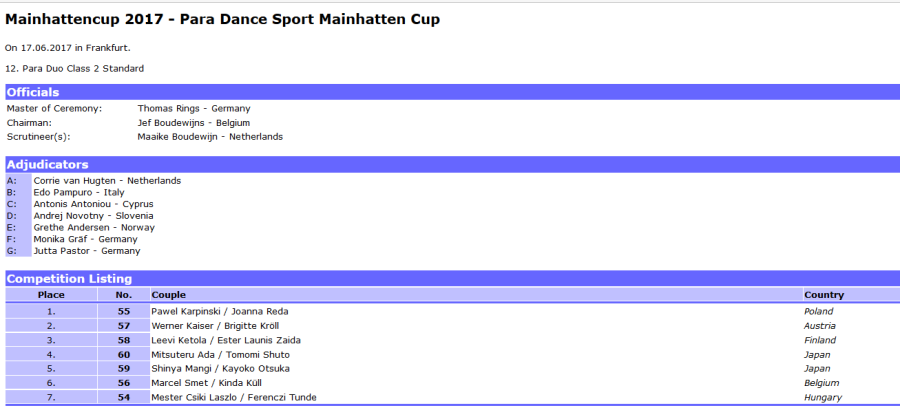Select couple Shinya Mangi / Kayoko Otsuka
Screen dimensions: 900x408
(x=221, y=369)
